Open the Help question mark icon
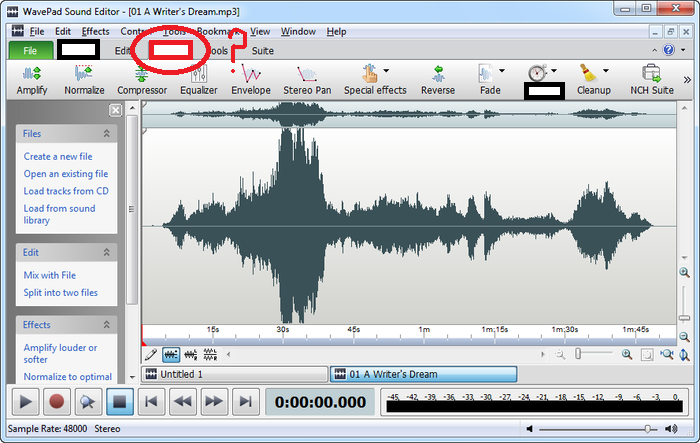This screenshot has width=700, height=443. point(669,50)
